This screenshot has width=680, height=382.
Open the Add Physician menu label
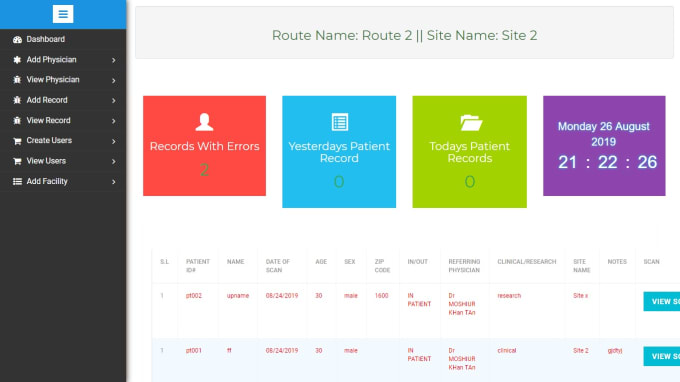click(51, 60)
